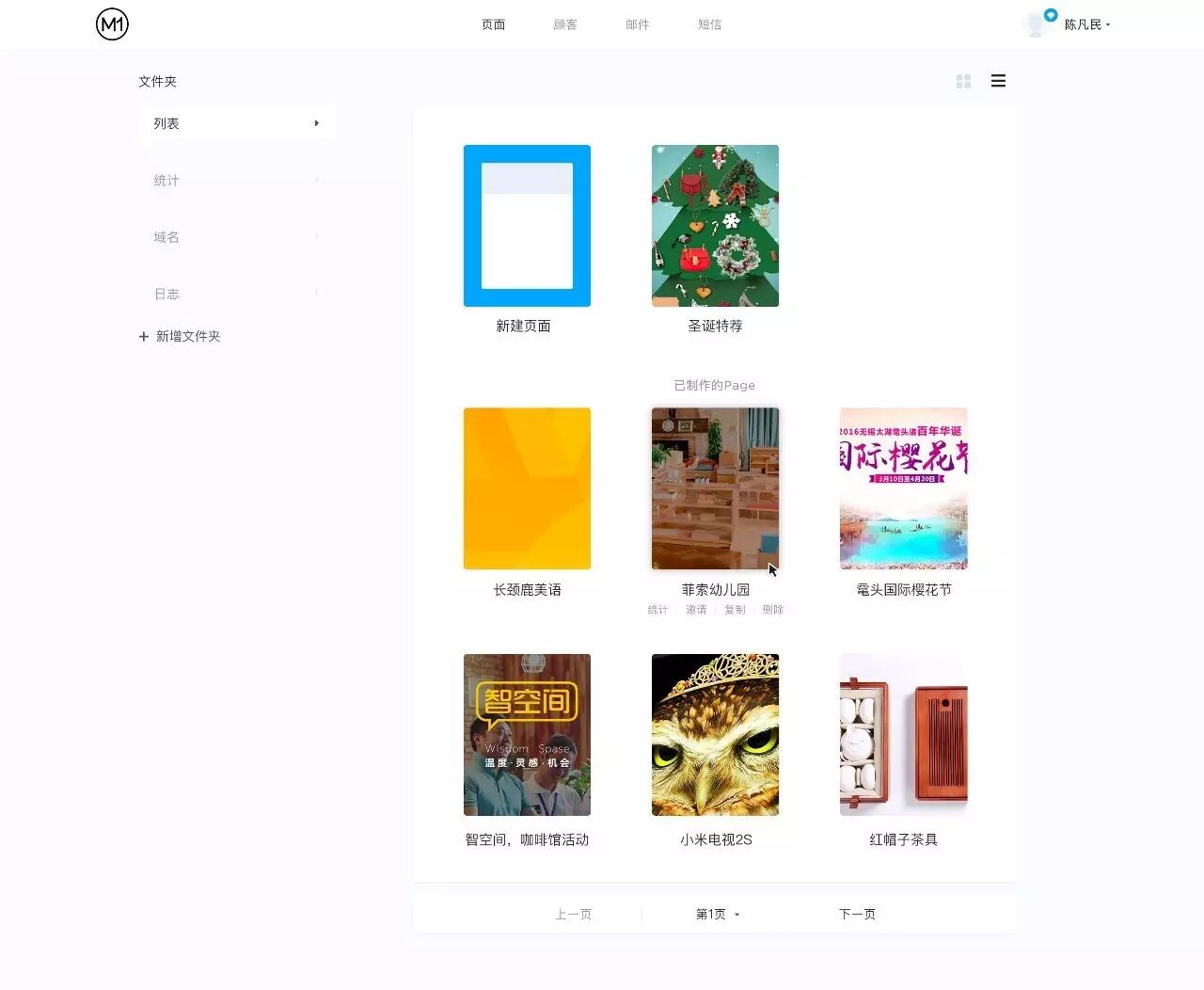Click 删除 under 菲索幼儿园
This screenshot has height=990, width=1204.
(773, 610)
